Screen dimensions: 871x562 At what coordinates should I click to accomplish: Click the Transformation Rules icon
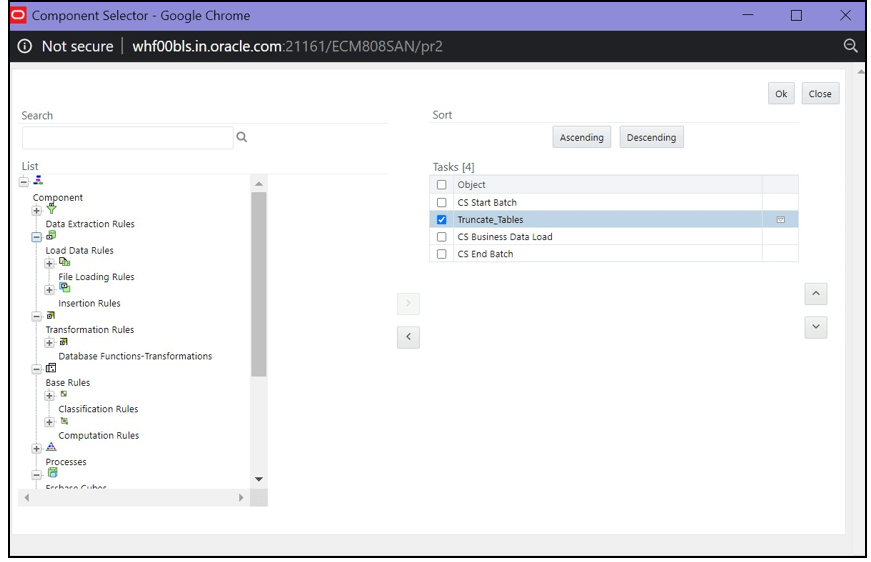pyautogui.click(x=51, y=315)
